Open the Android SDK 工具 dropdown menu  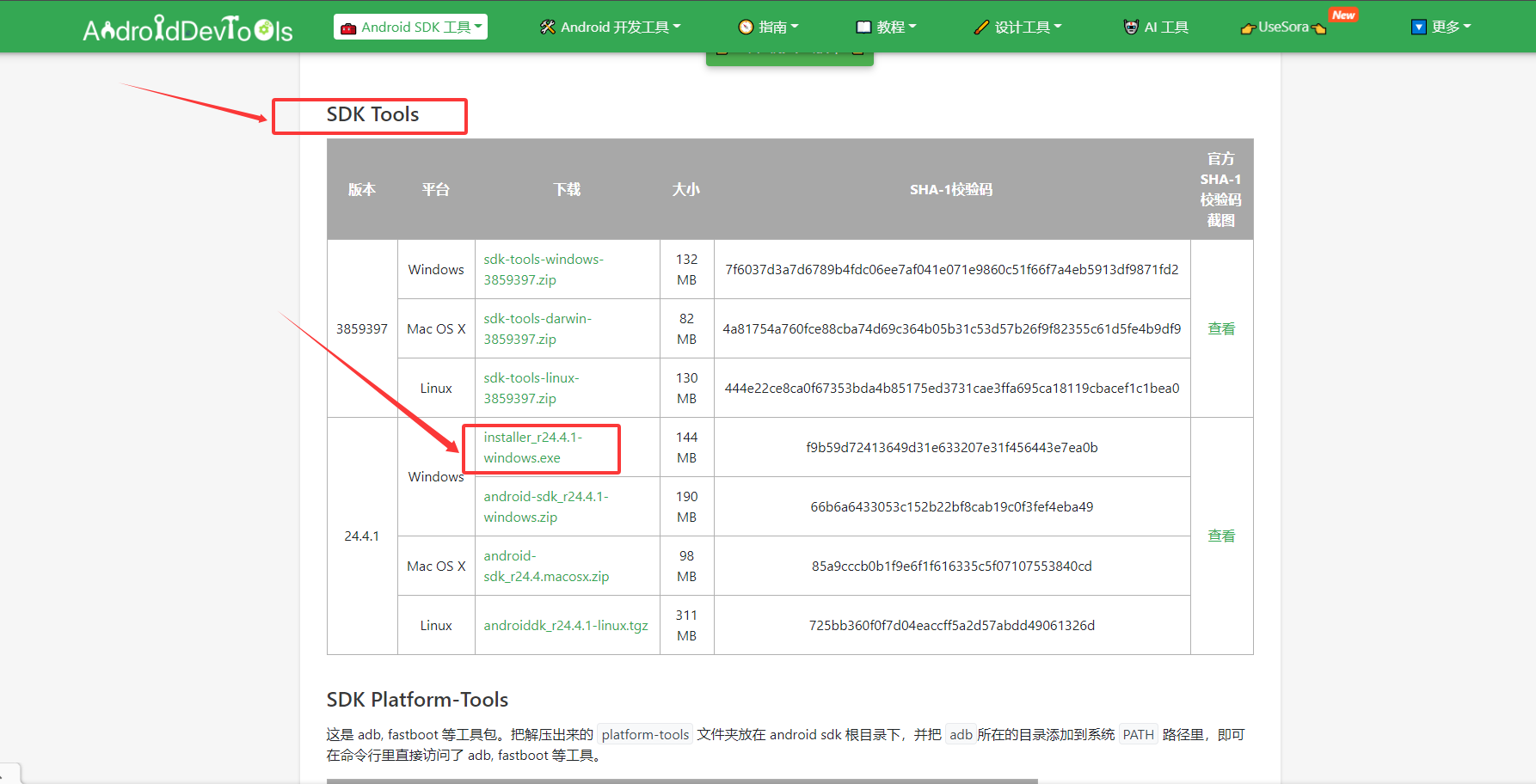410,27
